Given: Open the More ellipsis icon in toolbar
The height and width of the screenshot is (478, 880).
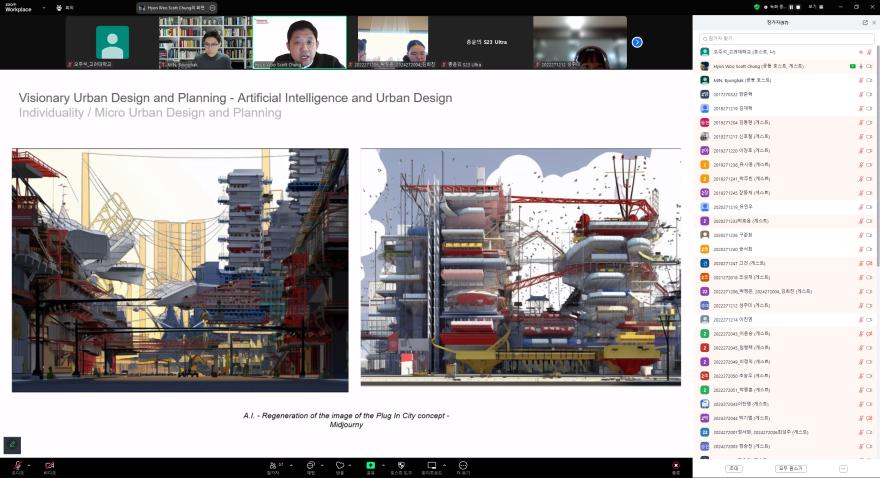Looking at the screenshot, I should coord(463,465).
